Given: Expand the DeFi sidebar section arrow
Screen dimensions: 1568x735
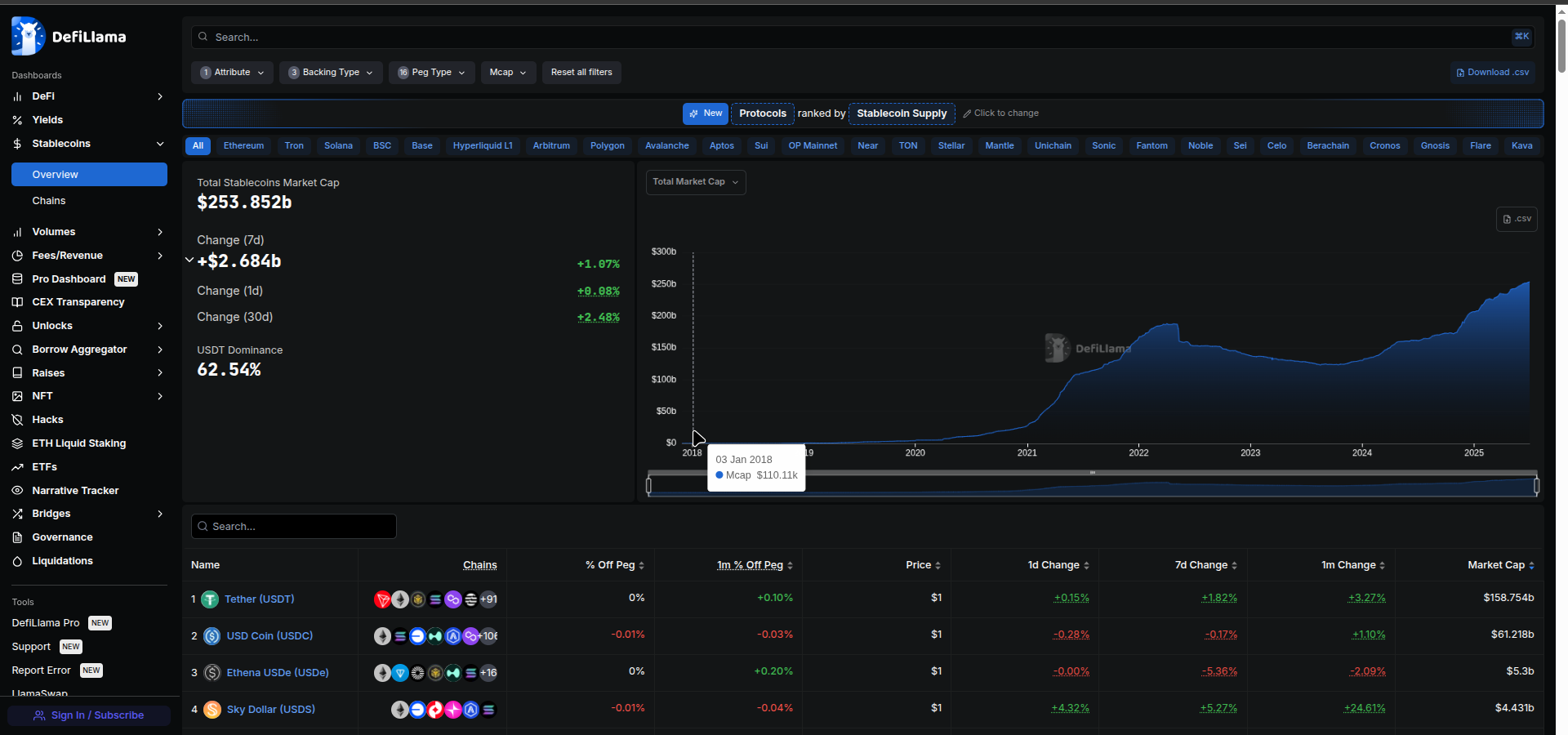Looking at the screenshot, I should tap(160, 96).
